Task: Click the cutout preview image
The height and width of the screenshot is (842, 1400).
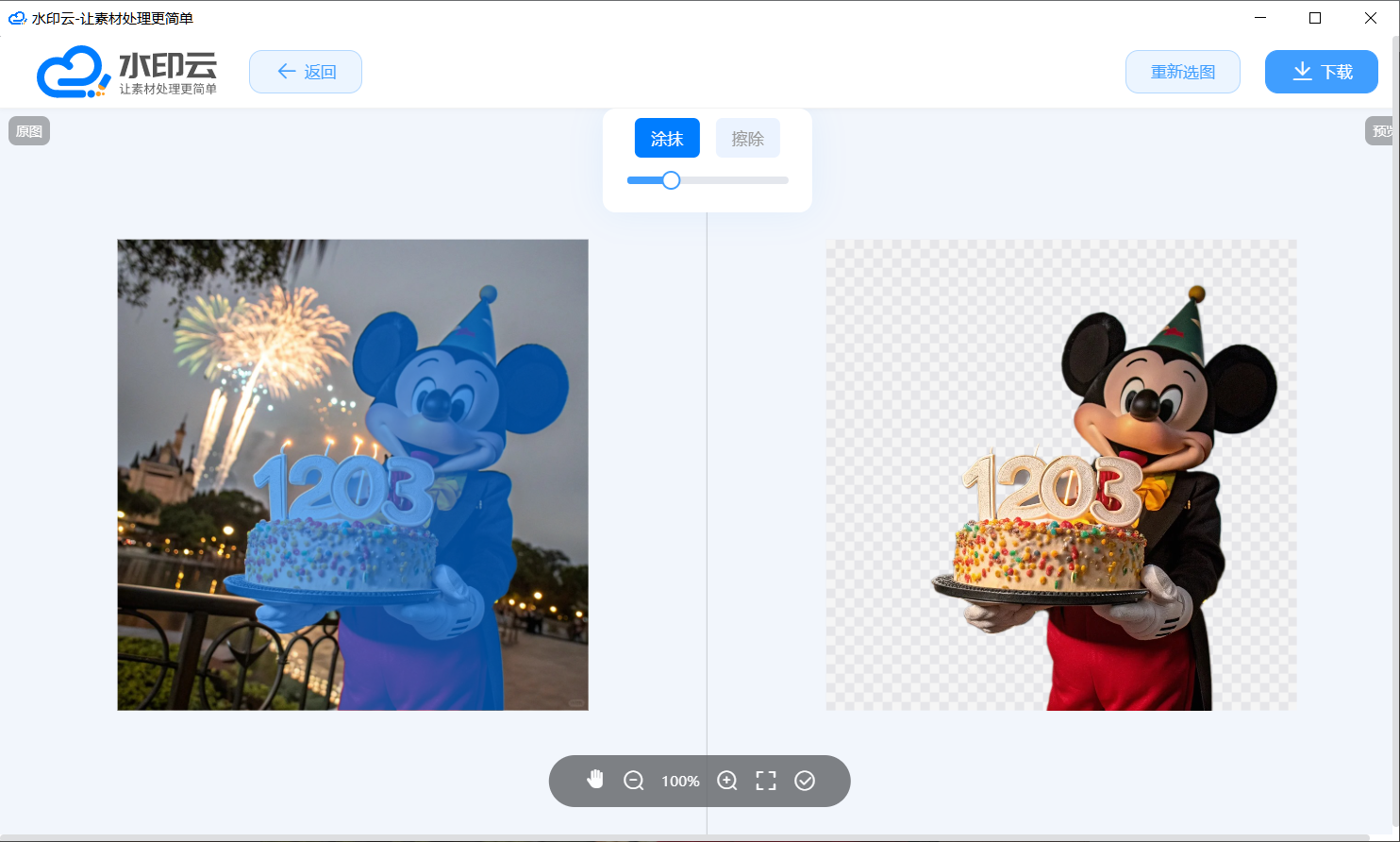Action: (1061, 475)
